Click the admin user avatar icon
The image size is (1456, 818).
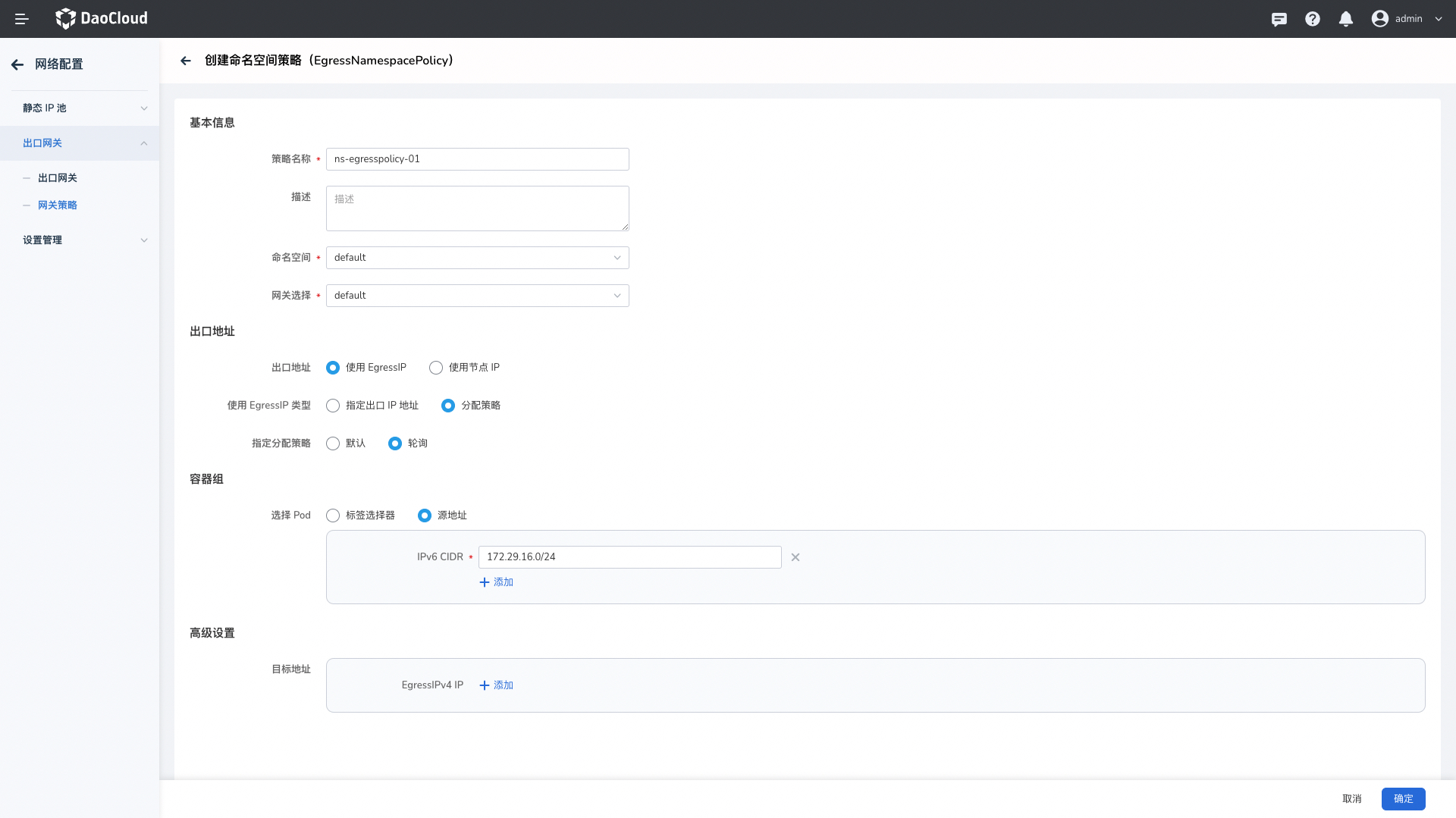(1379, 19)
